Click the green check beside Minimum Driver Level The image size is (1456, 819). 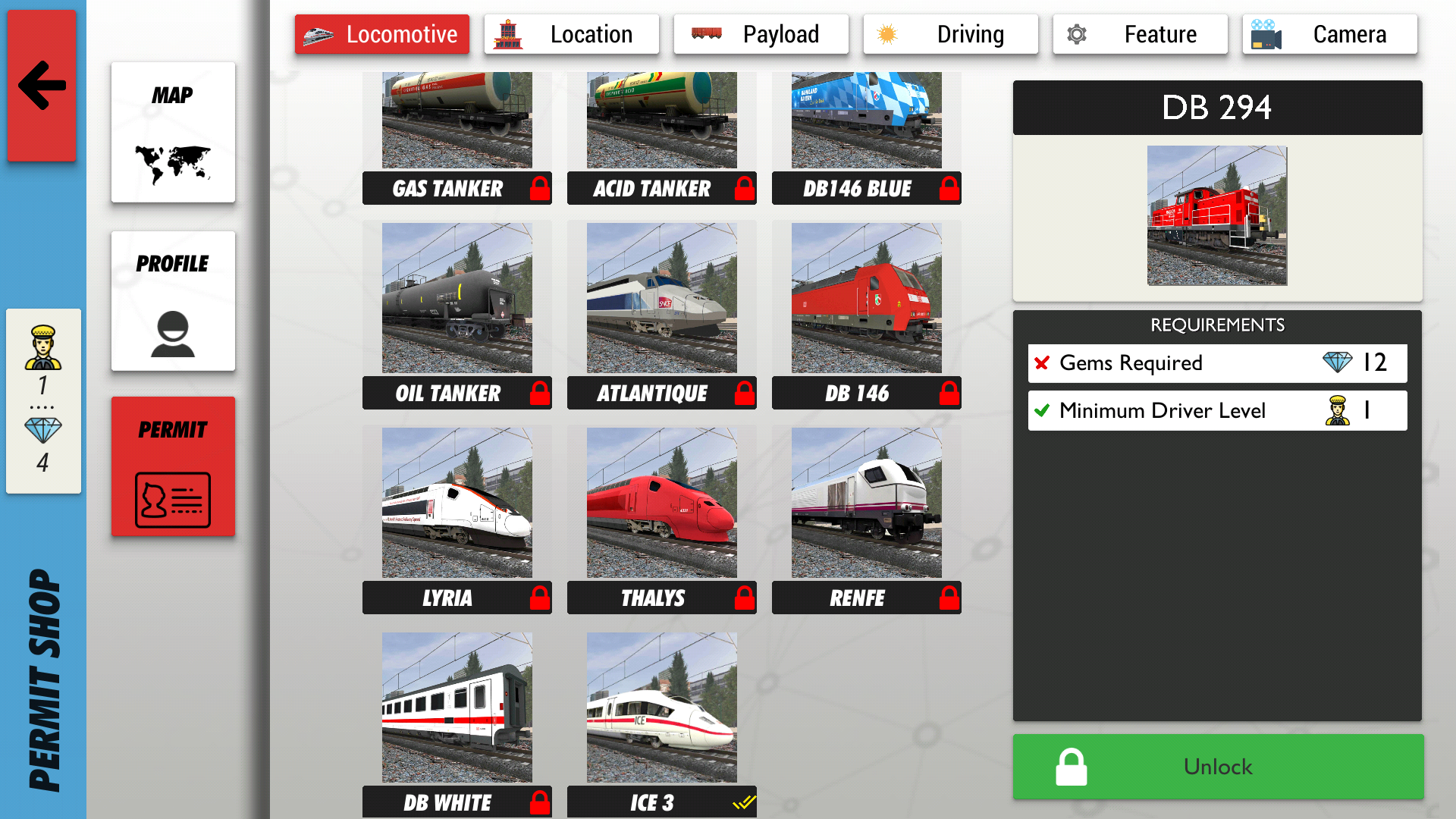[1042, 410]
